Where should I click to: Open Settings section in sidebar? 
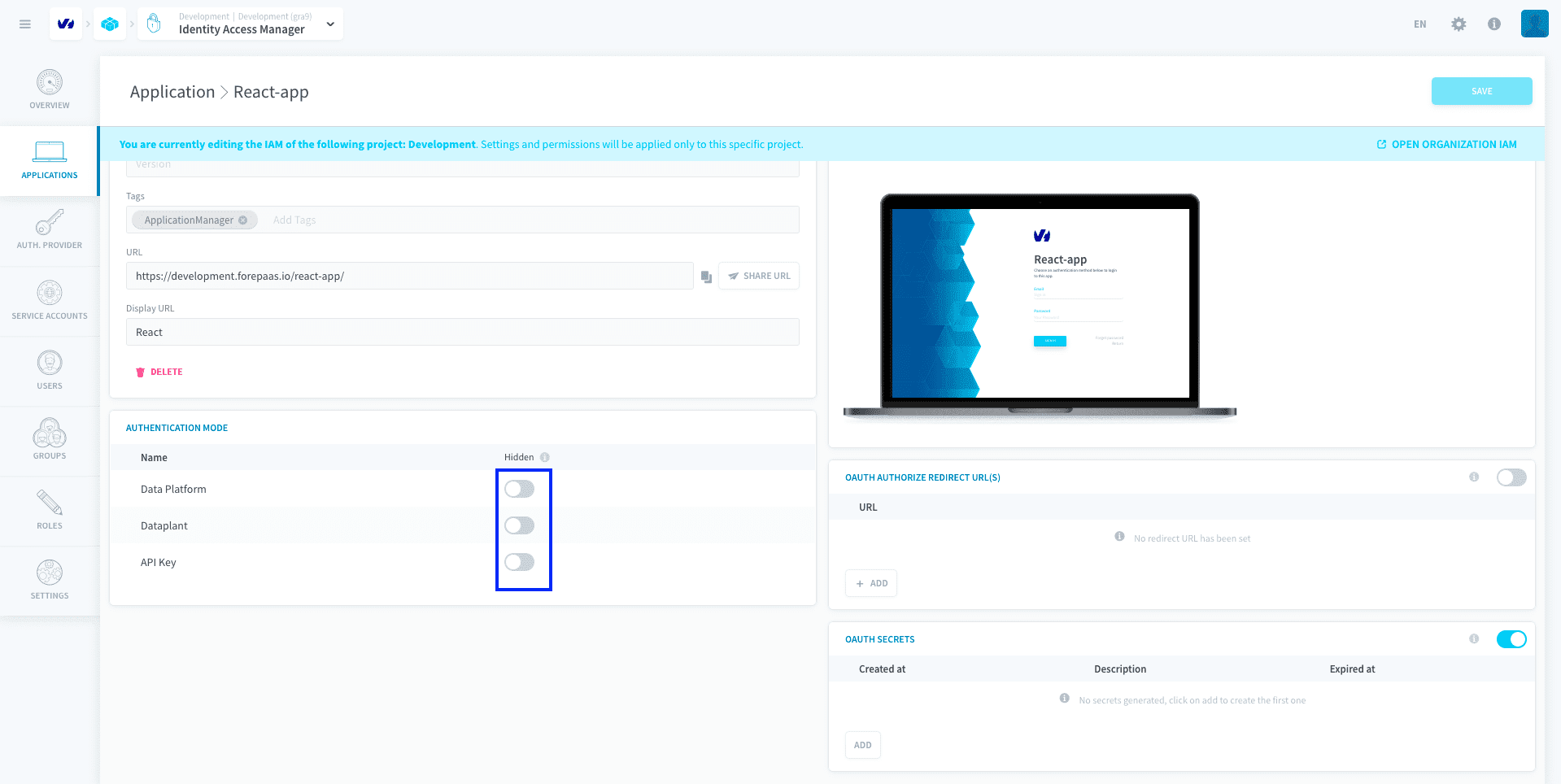(x=50, y=581)
